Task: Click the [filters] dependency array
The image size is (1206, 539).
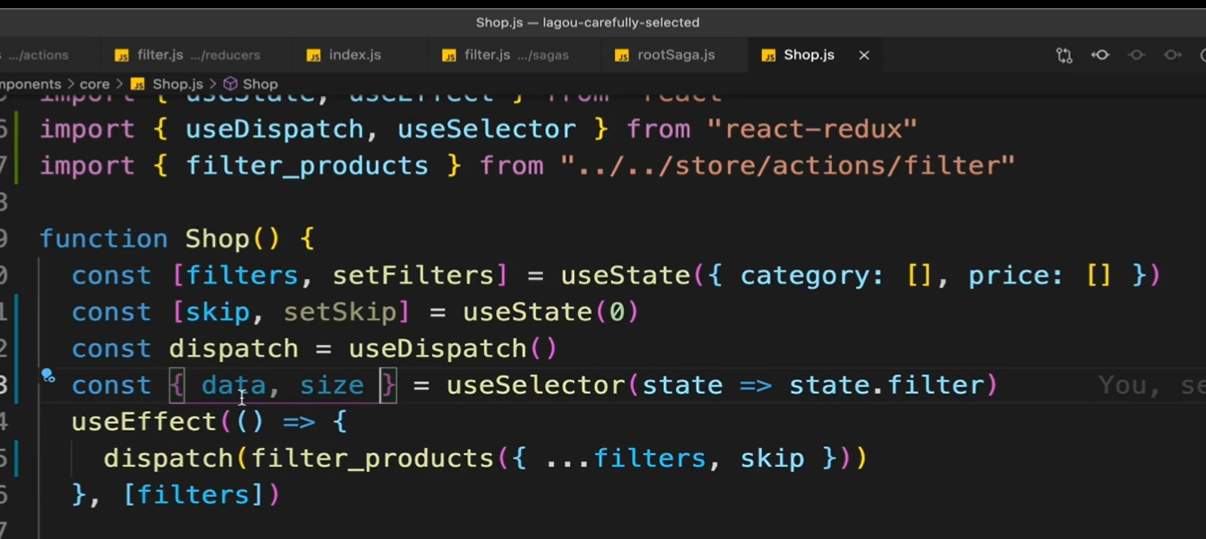Action: coord(193,494)
